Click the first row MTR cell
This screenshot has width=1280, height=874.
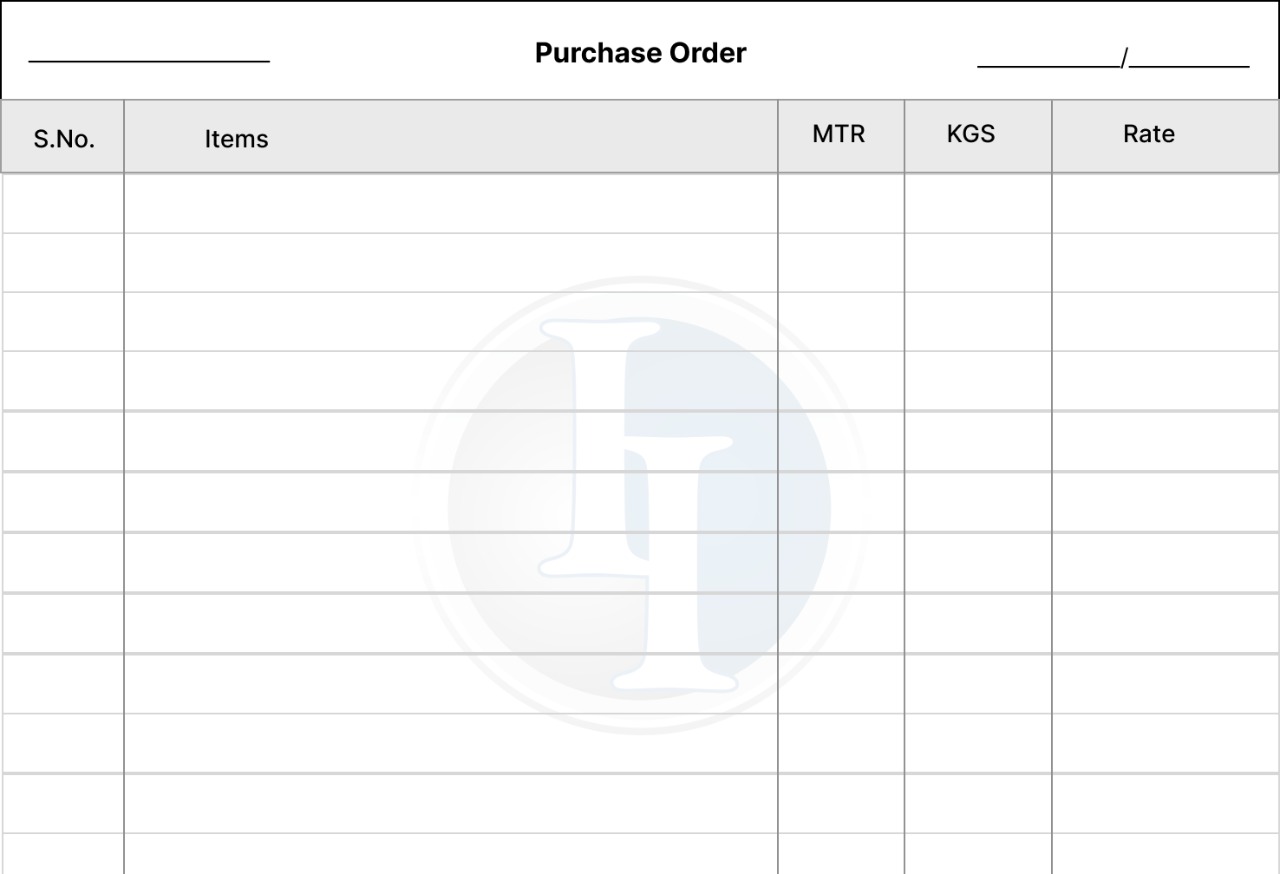pyautogui.click(x=840, y=204)
